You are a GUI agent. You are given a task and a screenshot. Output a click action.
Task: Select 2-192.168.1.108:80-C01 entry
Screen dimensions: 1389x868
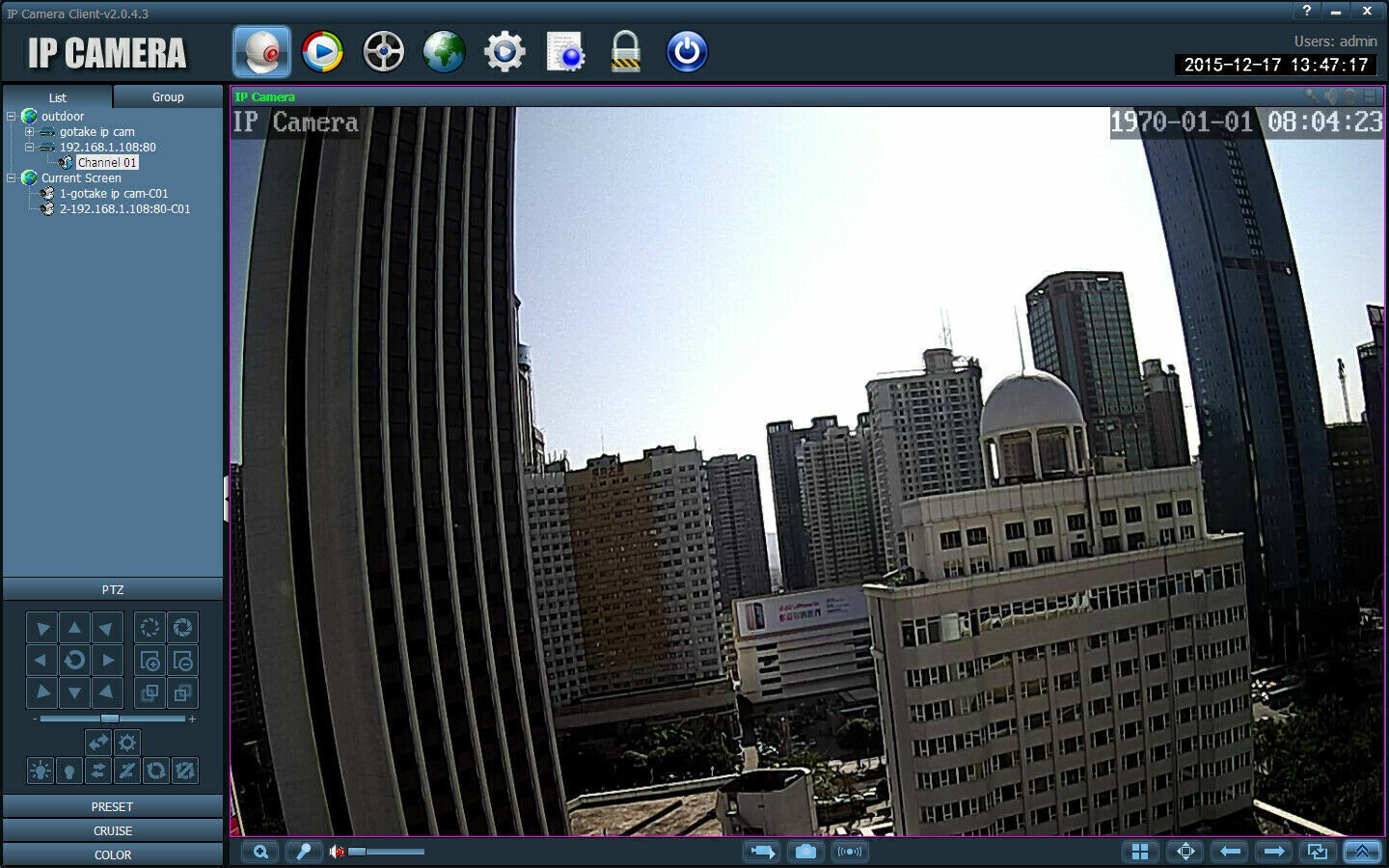point(125,208)
